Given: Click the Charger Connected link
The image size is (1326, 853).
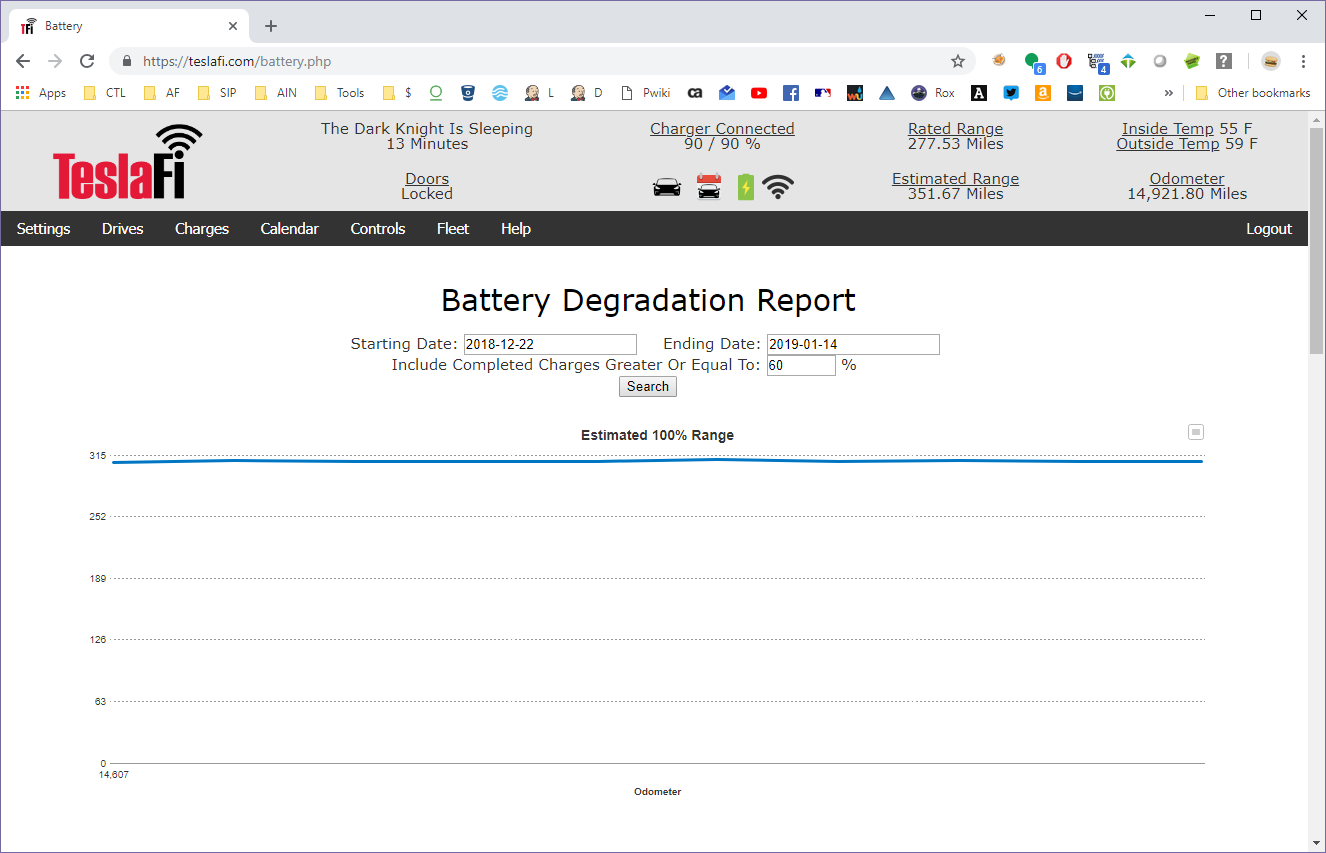Looking at the screenshot, I should pyautogui.click(x=722, y=129).
